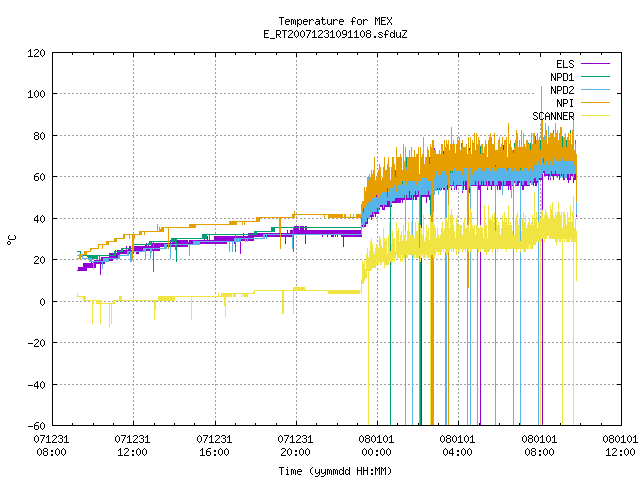Click the y-axis label 120

(36, 53)
